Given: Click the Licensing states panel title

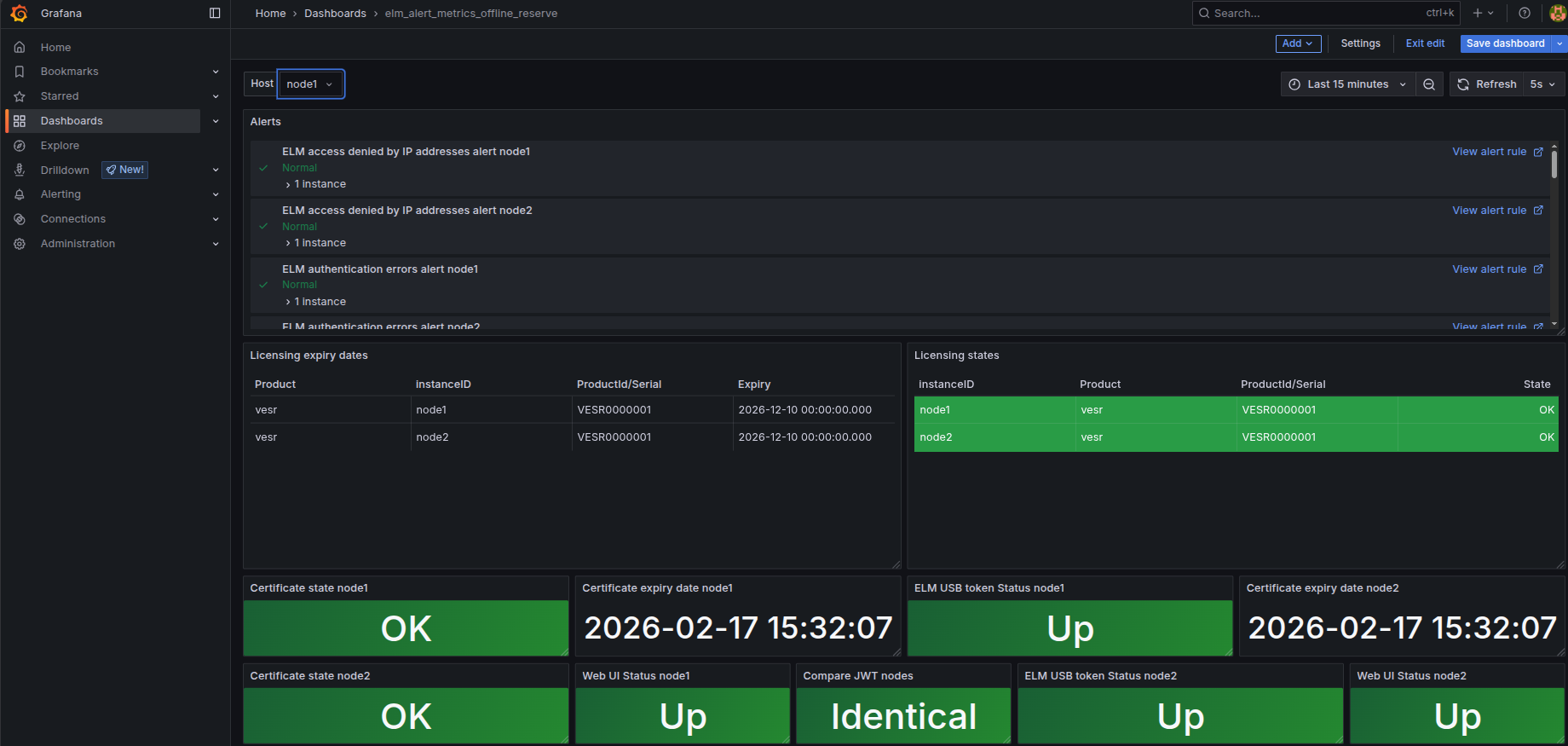Looking at the screenshot, I should tap(956, 356).
